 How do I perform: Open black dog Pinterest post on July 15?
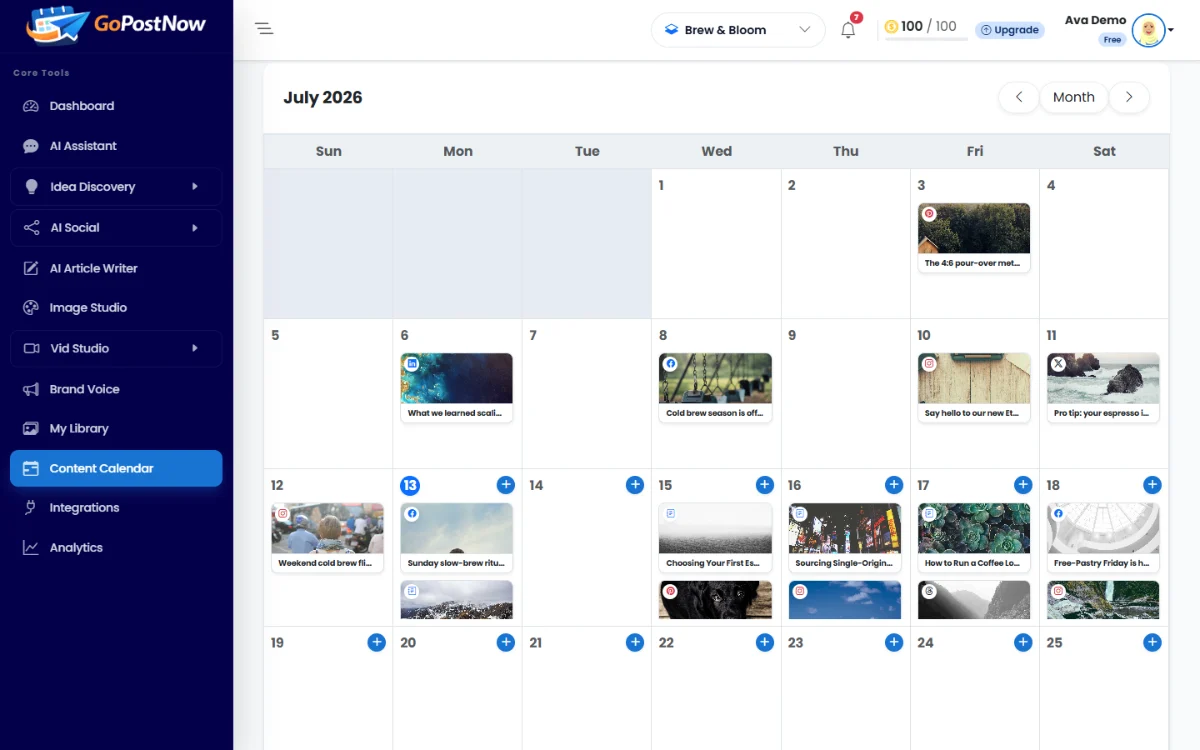coord(715,600)
